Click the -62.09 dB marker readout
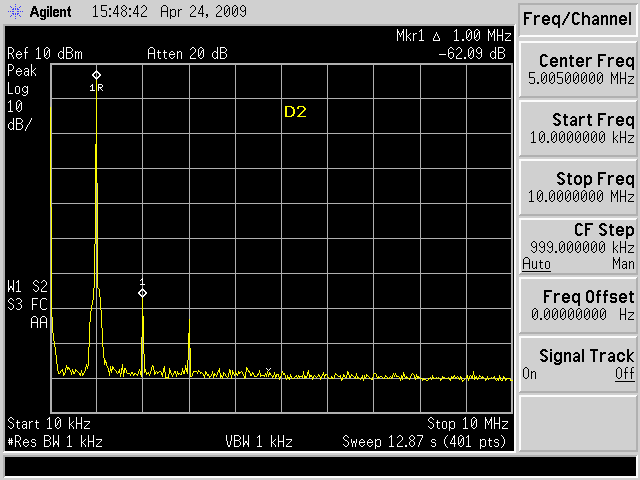 [x=471, y=53]
